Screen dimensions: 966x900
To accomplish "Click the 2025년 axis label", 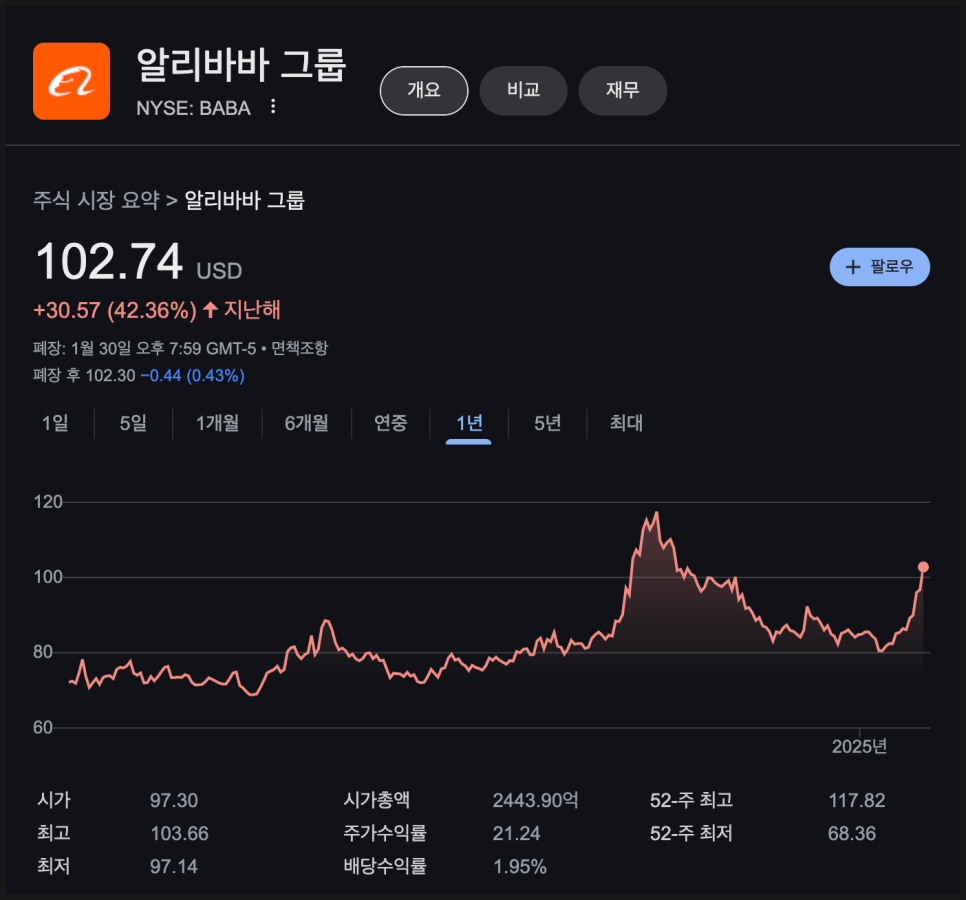I will point(859,747).
